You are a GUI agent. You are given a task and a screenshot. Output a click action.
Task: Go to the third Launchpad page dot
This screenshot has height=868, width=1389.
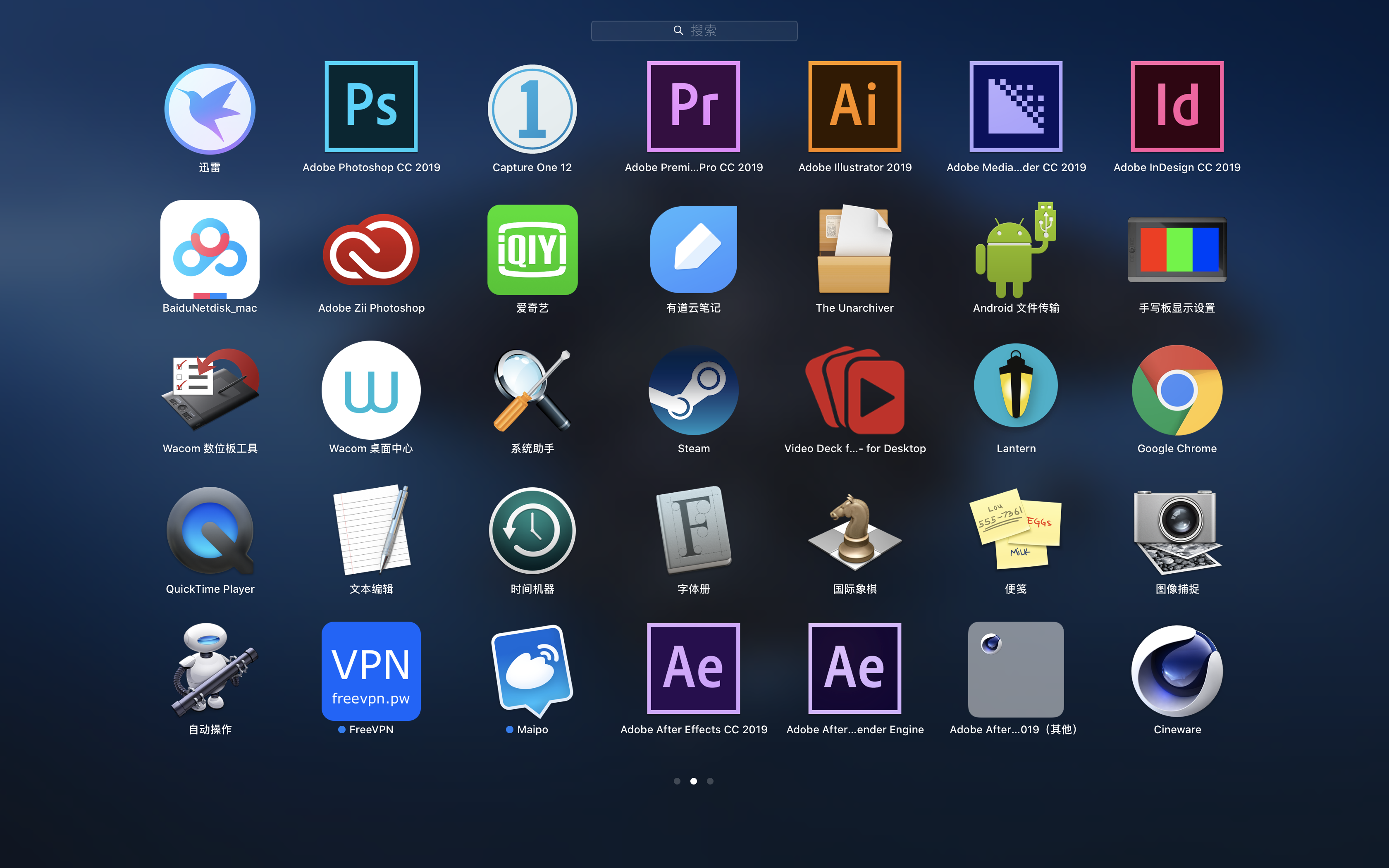[710, 781]
